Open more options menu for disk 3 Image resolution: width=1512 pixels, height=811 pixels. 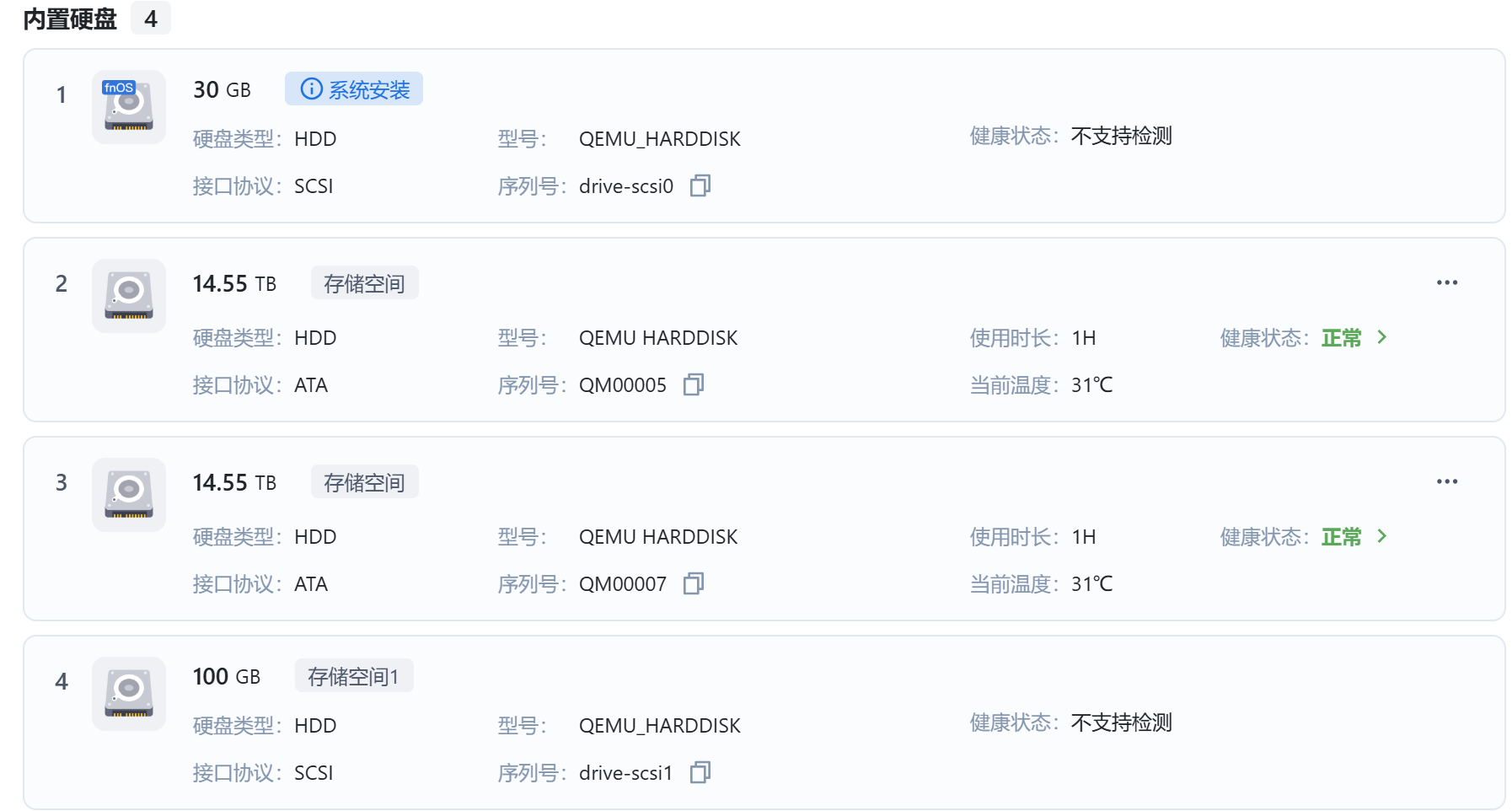(1447, 481)
